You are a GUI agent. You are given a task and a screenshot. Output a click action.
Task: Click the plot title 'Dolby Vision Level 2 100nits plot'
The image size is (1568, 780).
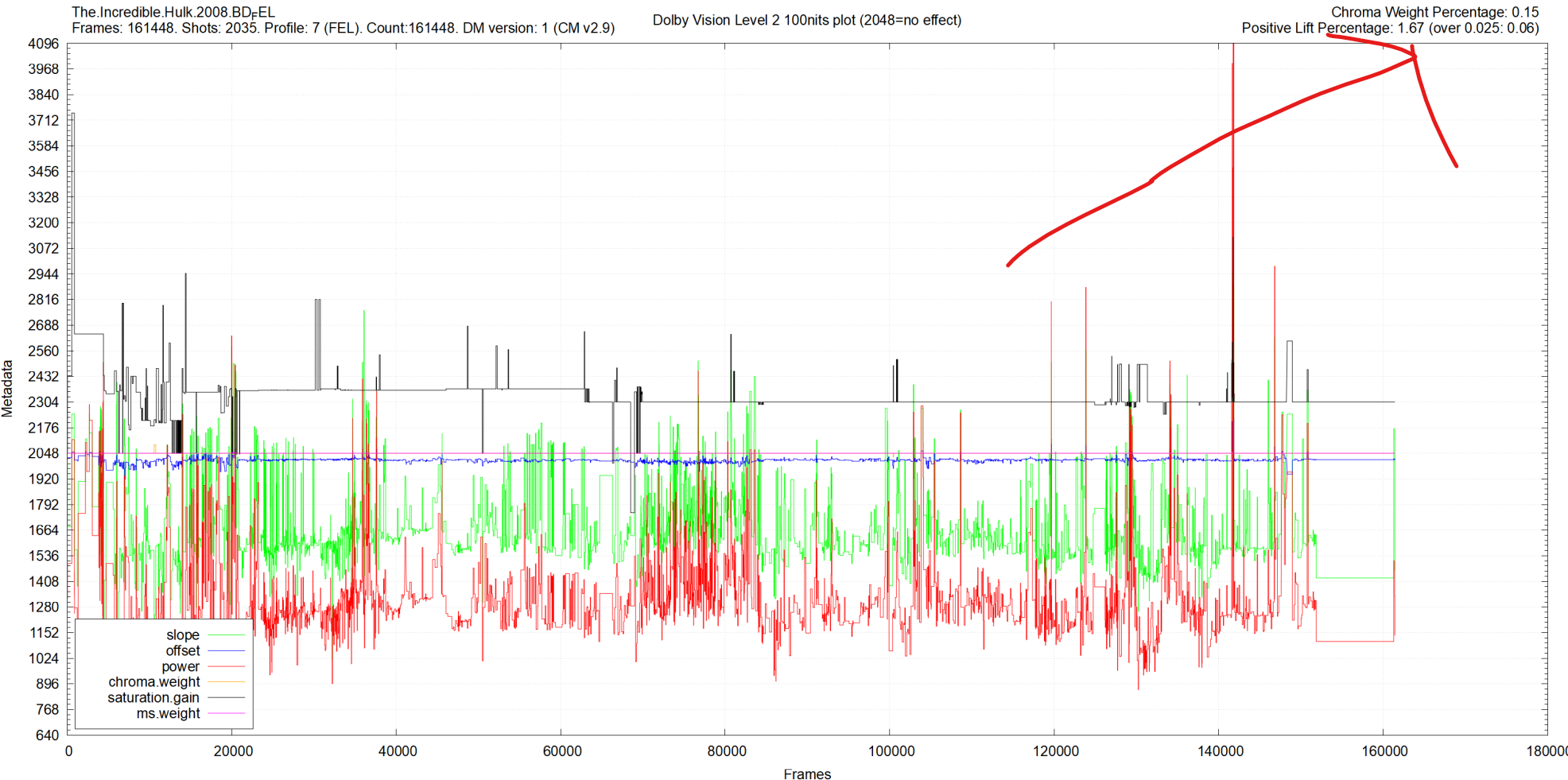[x=807, y=20]
